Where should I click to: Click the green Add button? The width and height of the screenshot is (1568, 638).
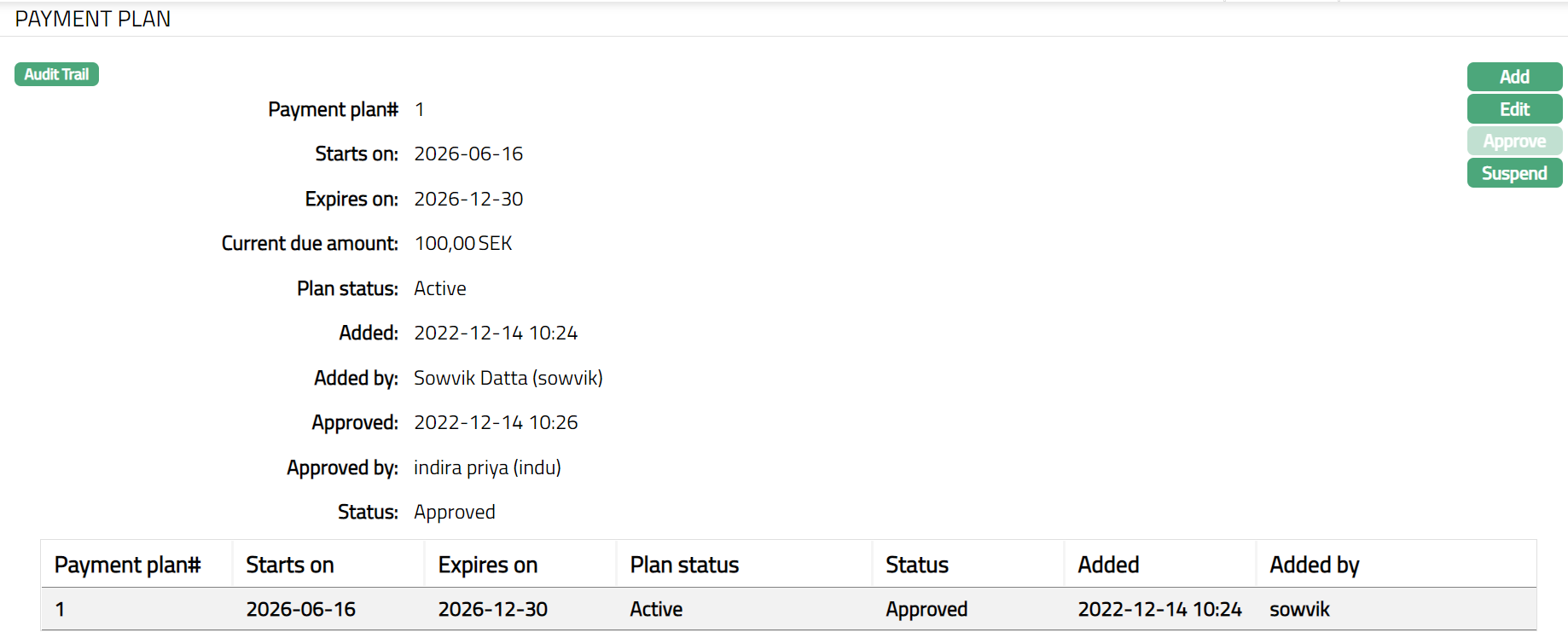coord(1514,77)
